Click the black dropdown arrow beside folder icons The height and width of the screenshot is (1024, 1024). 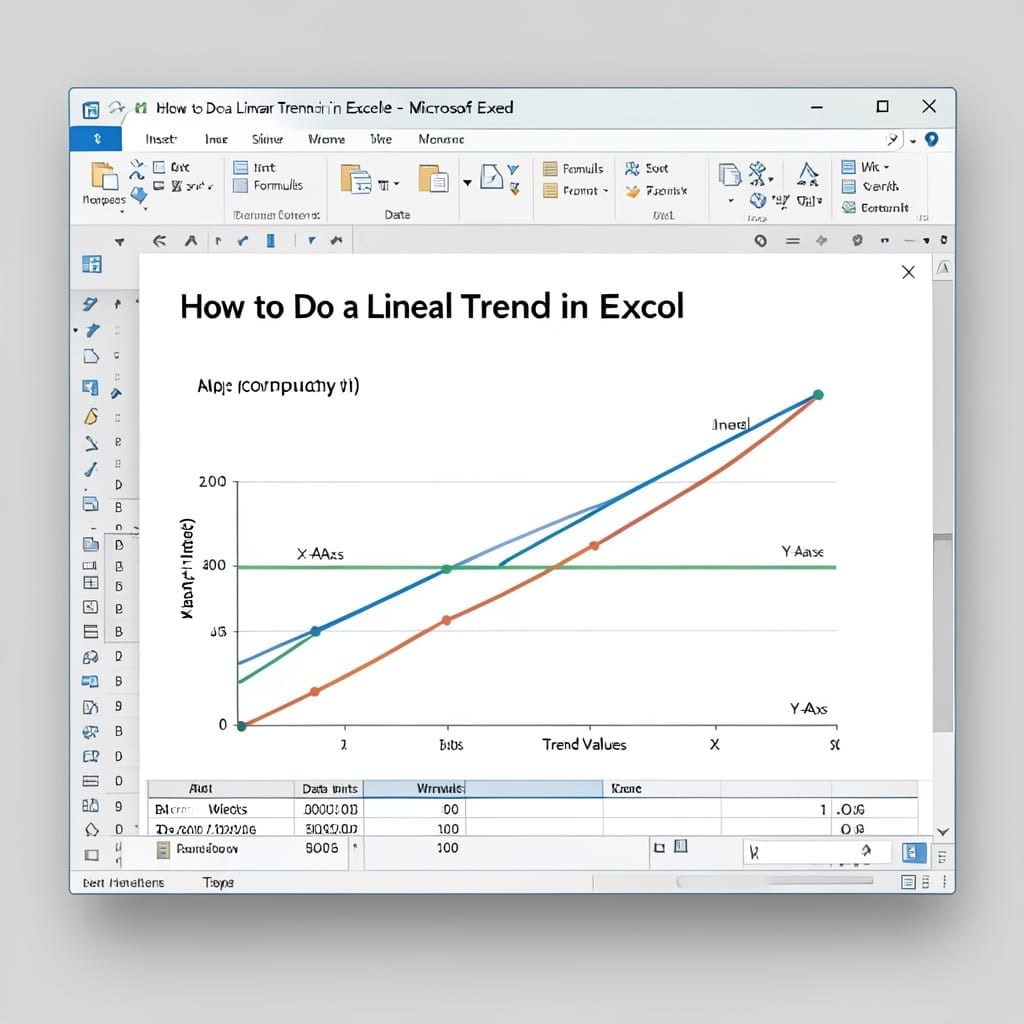coord(467,183)
